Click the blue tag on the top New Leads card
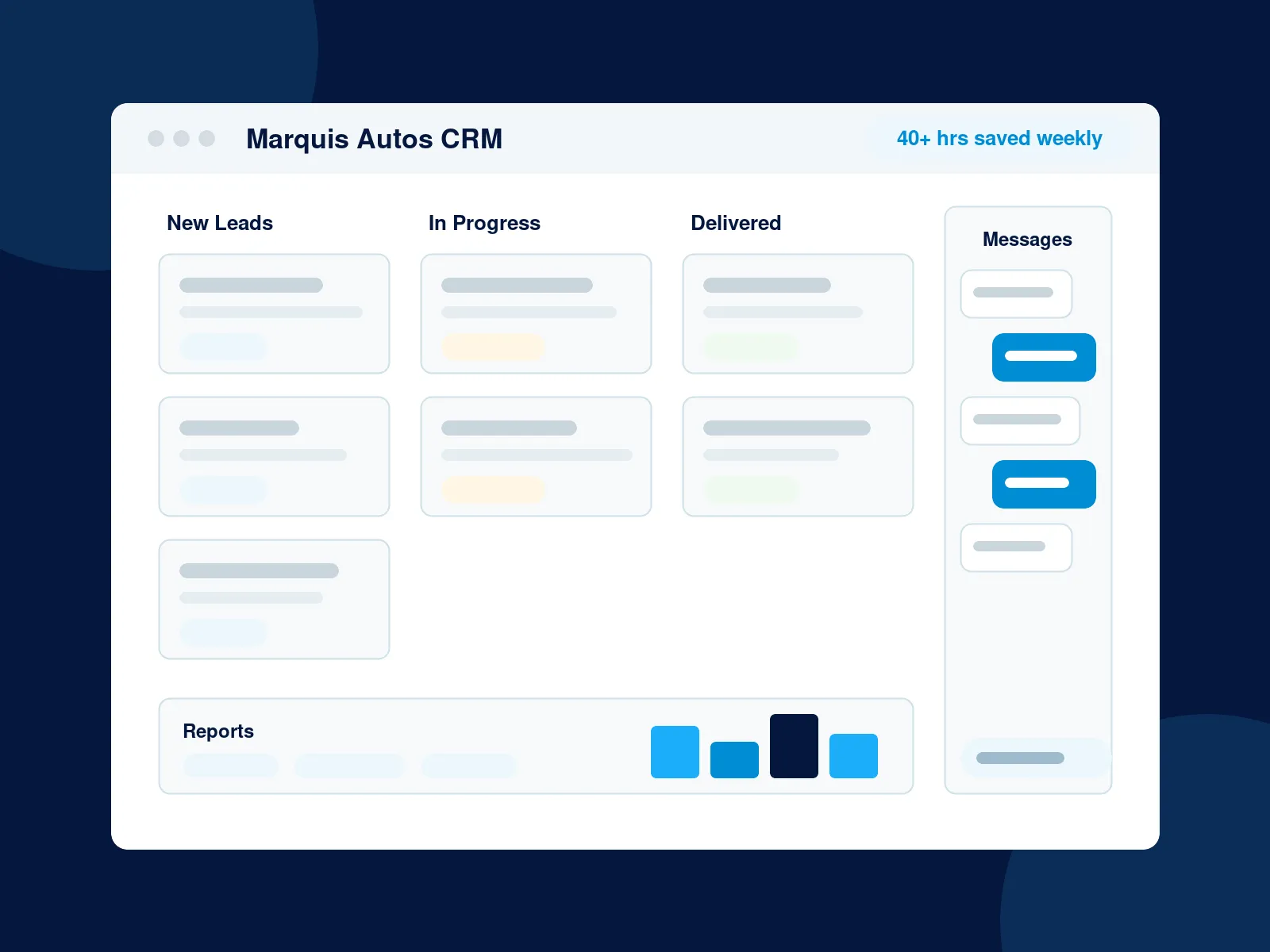1270x952 pixels. [x=223, y=347]
